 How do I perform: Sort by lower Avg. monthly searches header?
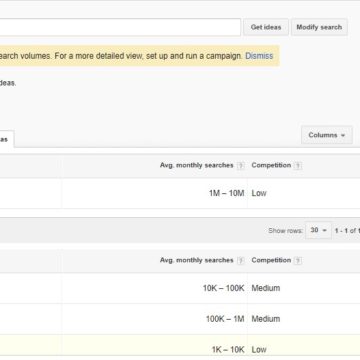197,260
